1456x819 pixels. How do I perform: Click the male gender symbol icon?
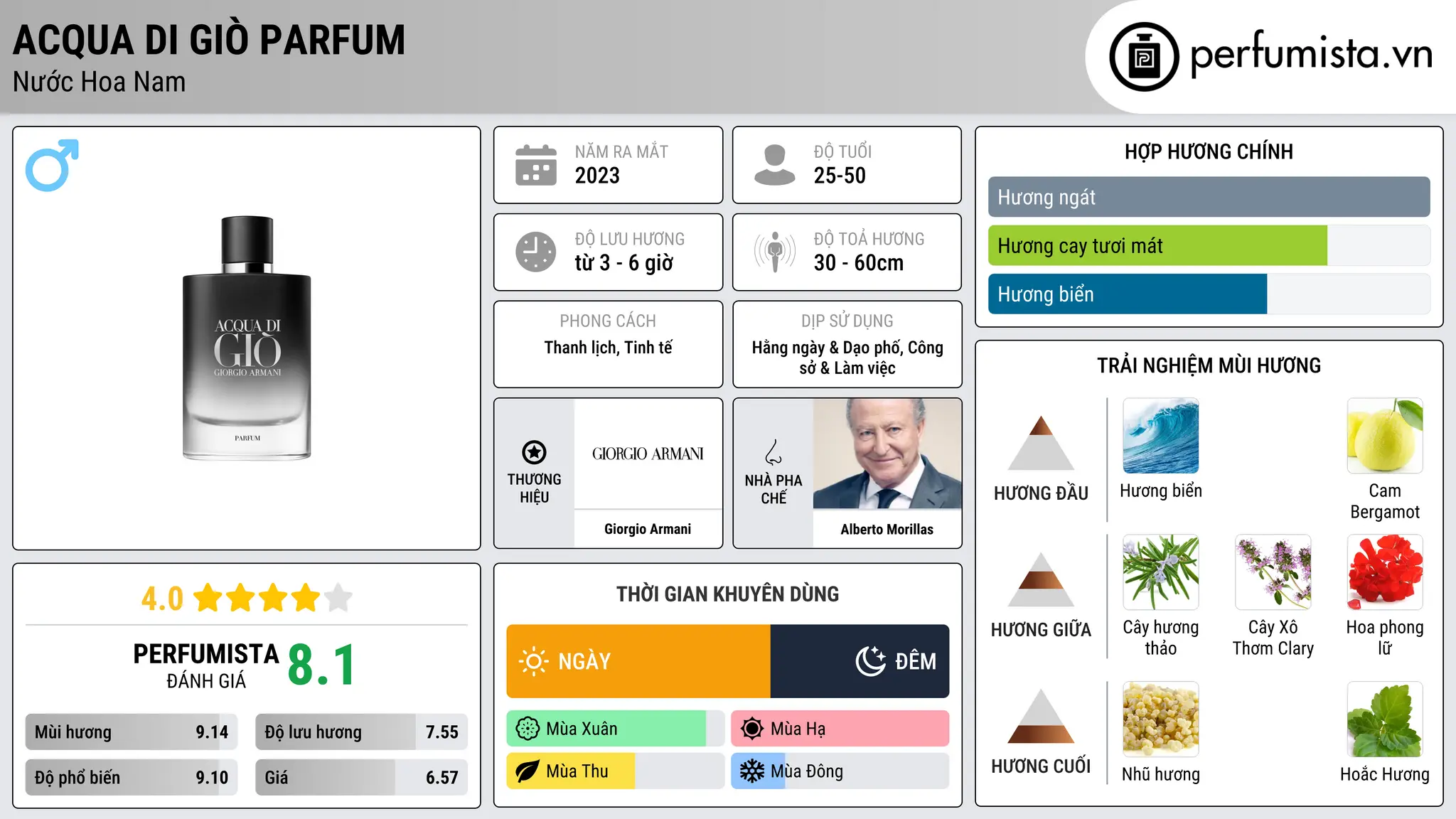click(52, 165)
